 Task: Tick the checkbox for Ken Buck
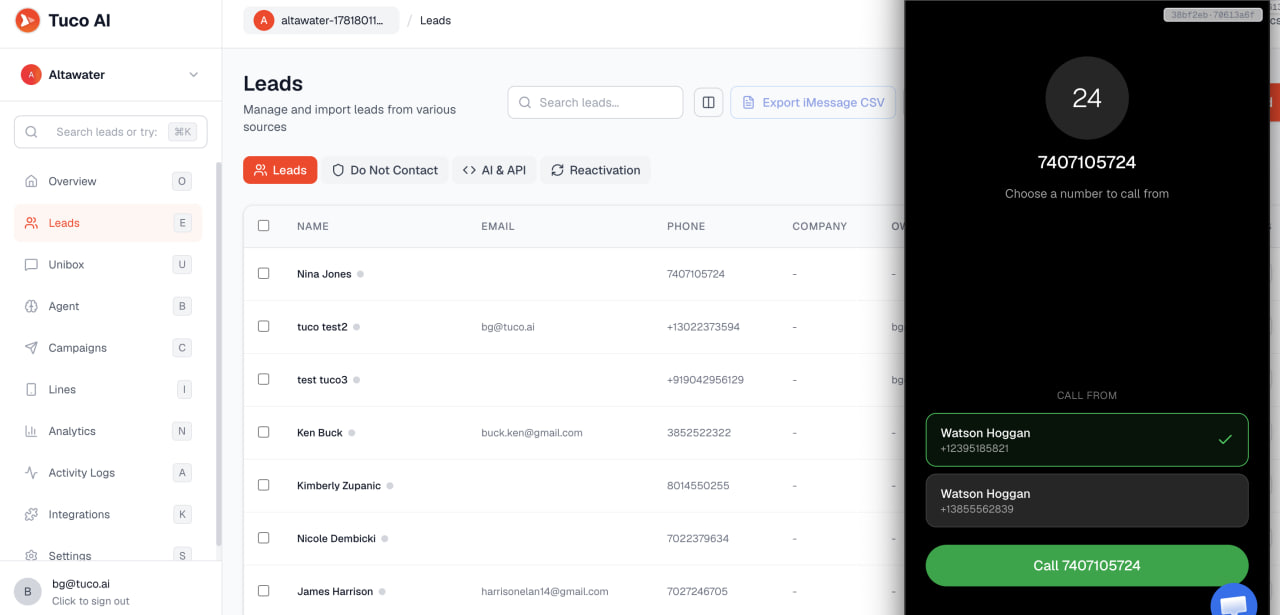coord(264,432)
